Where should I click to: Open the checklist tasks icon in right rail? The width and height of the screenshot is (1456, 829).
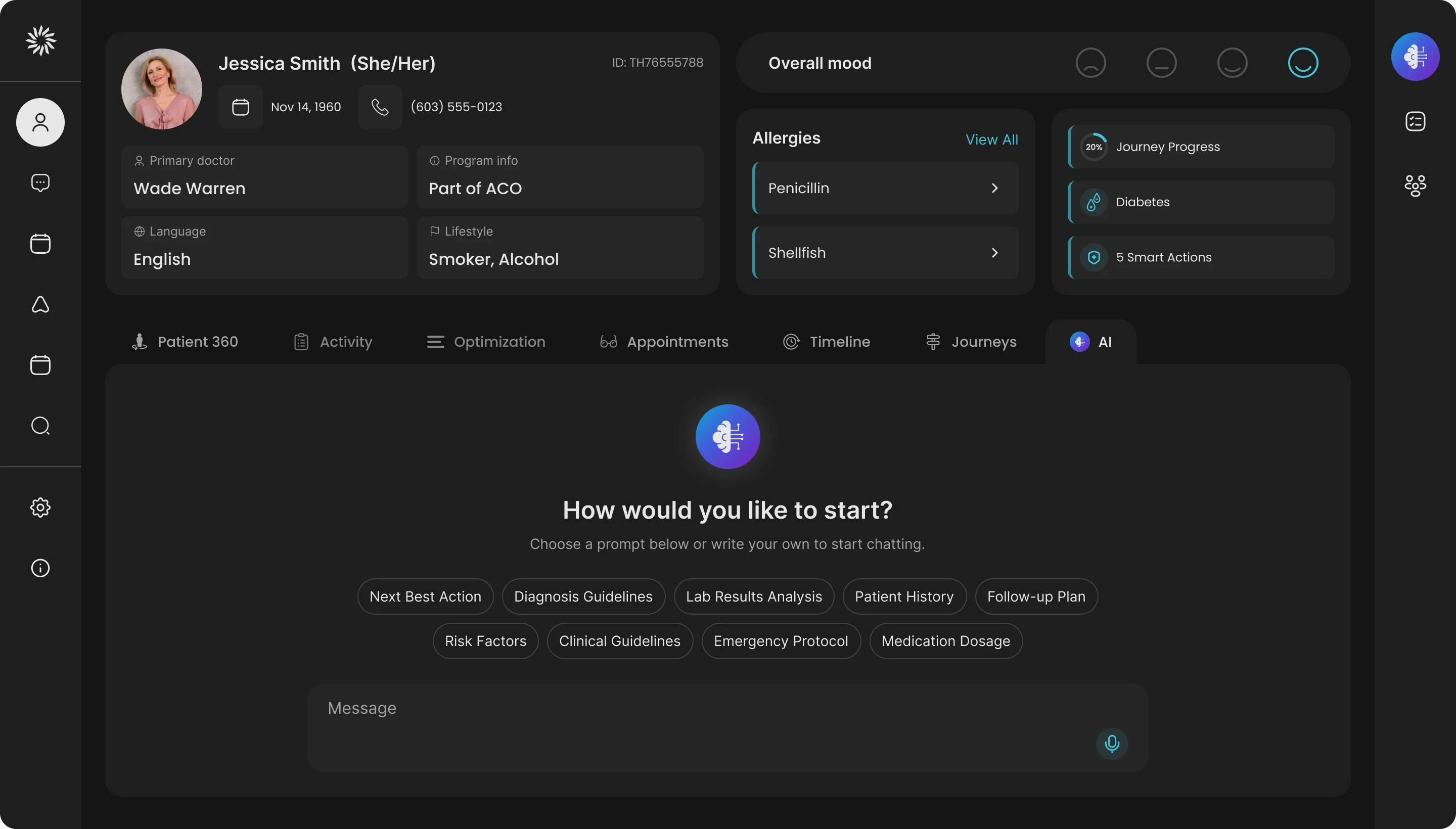(x=1415, y=121)
